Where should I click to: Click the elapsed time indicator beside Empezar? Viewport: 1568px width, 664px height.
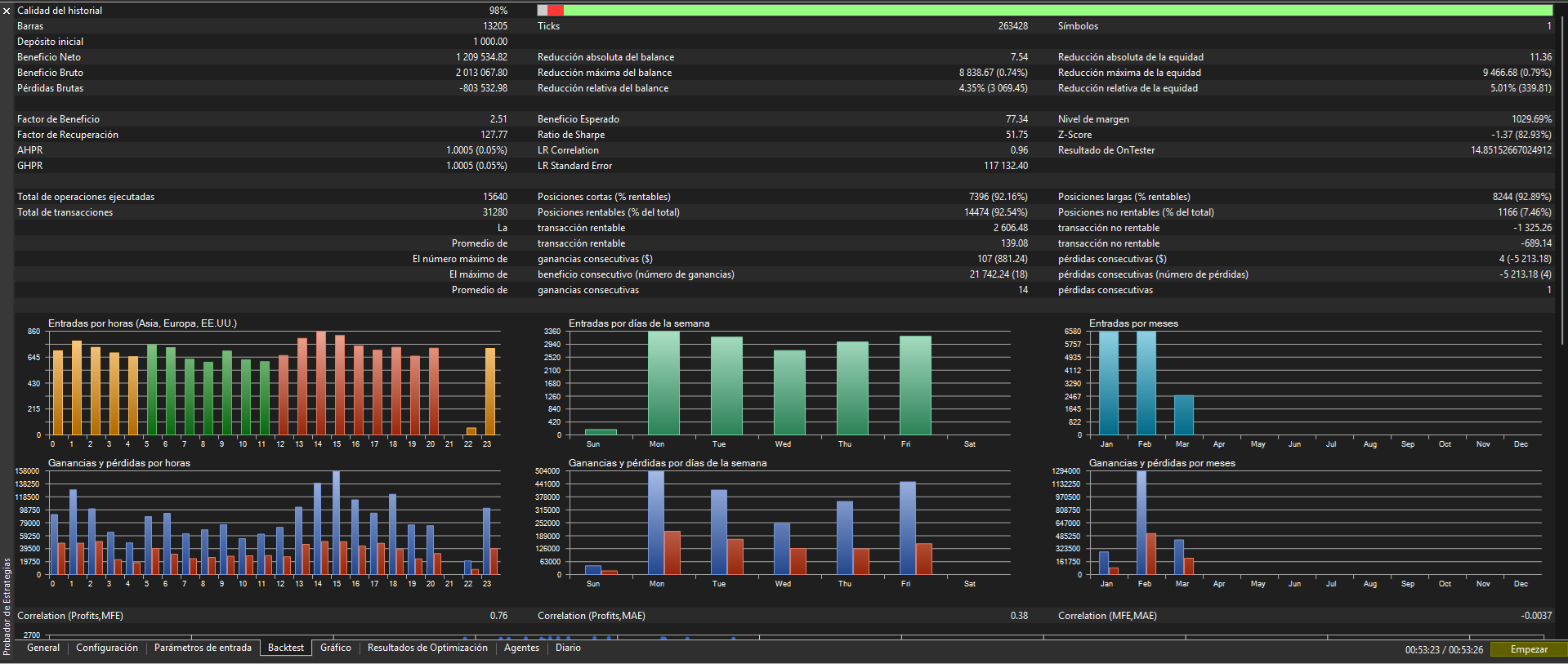tap(1444, 650)
